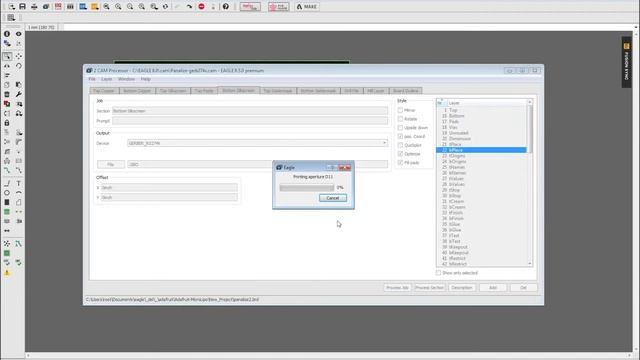Select the Lock padlock tool
640x360 pixels.
(x=7, y=123)
